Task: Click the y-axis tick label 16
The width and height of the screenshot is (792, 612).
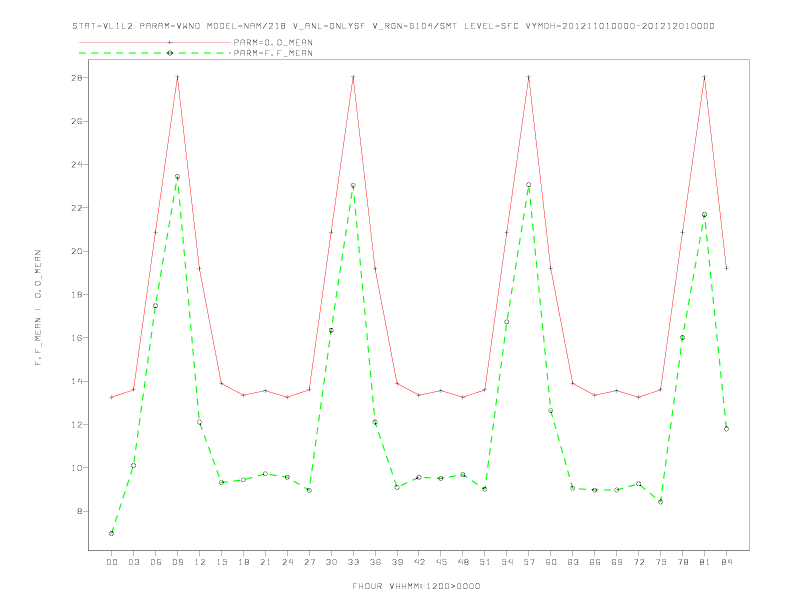Action: (x=77, y=338)
